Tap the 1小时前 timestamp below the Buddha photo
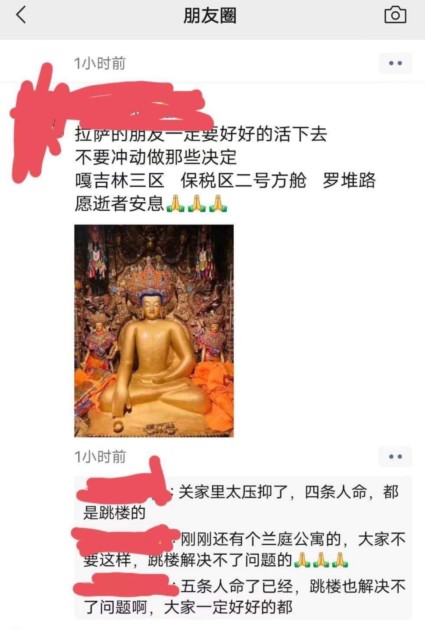425x630 pixels. [x=100, y=456]
